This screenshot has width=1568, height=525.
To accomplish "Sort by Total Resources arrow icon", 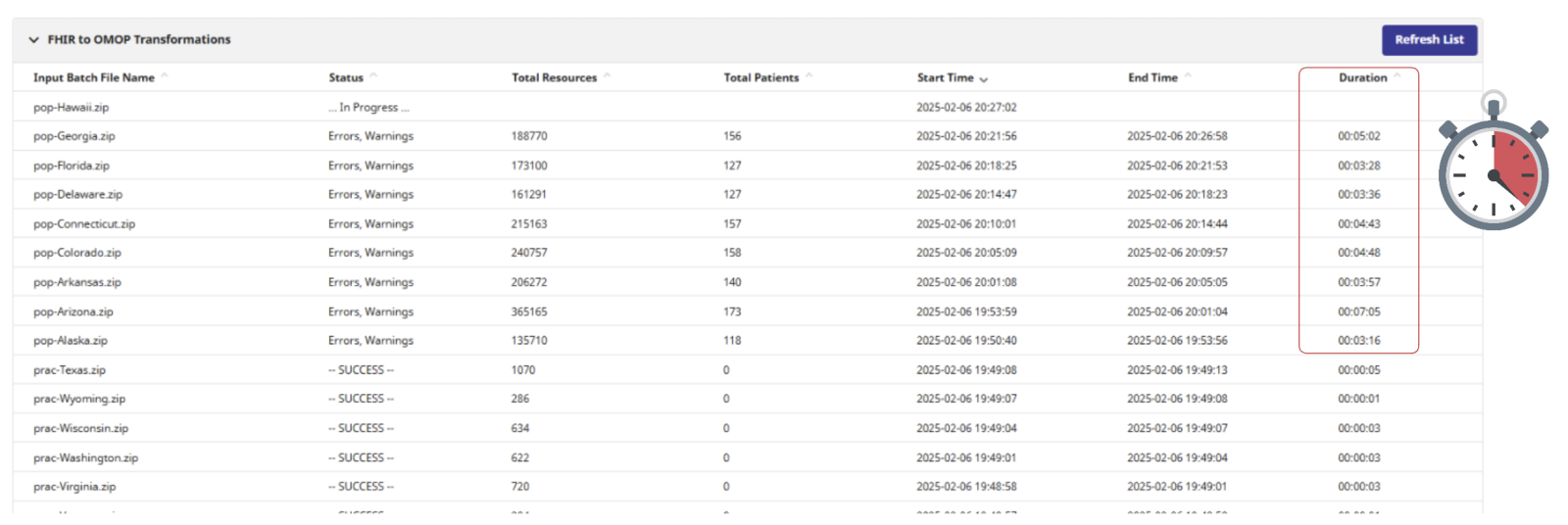I will coord(607,75).
